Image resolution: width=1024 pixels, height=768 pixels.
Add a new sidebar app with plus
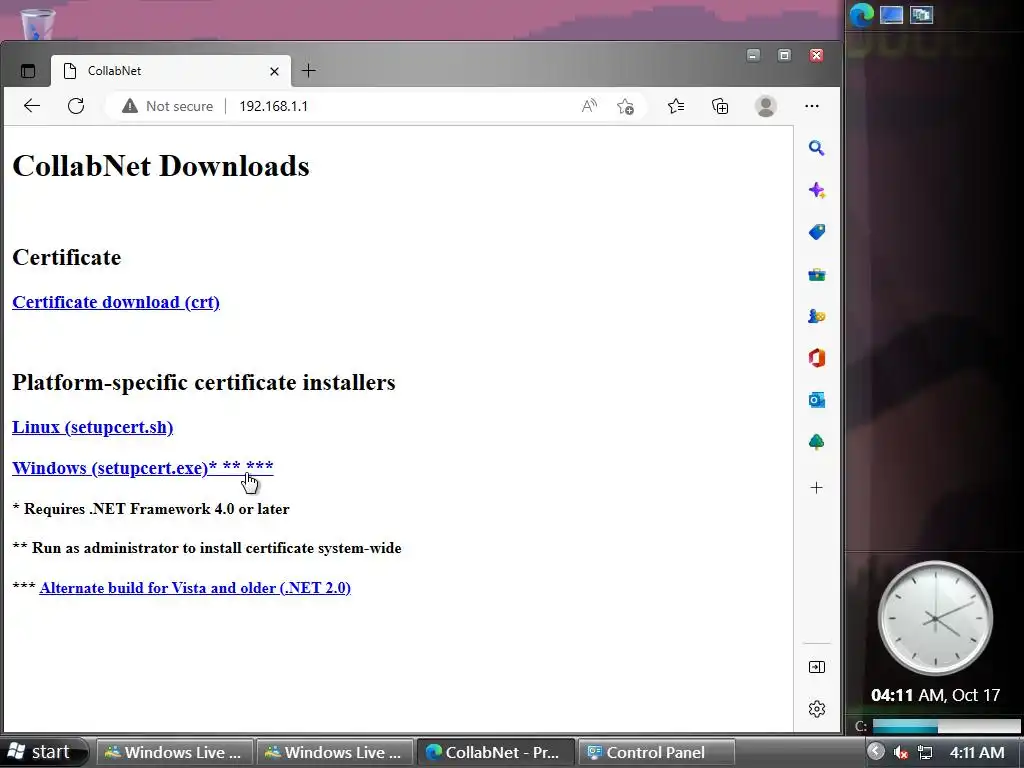(816, 488)
